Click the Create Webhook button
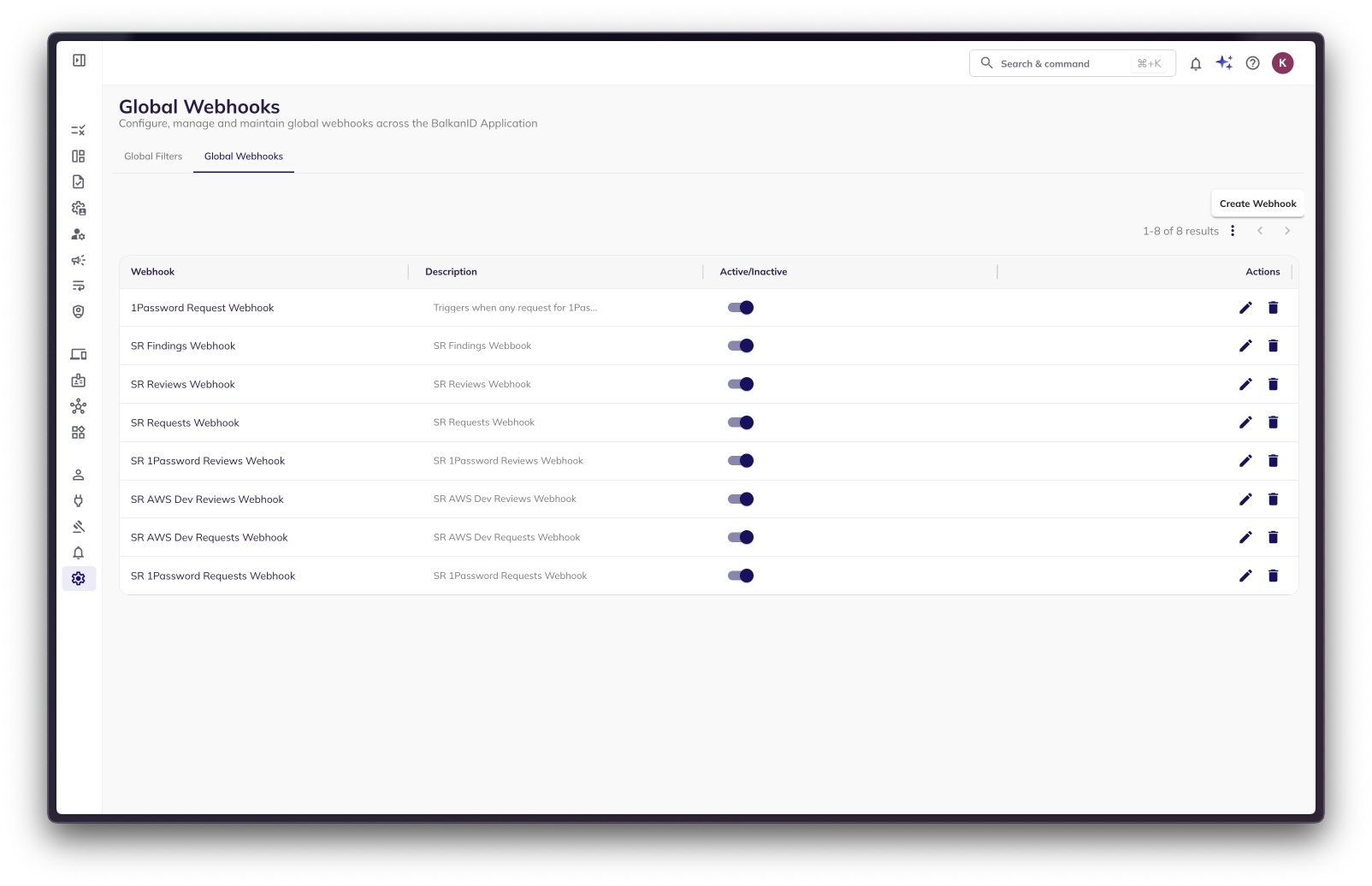1372x886 pixels. click(1257, 204)
